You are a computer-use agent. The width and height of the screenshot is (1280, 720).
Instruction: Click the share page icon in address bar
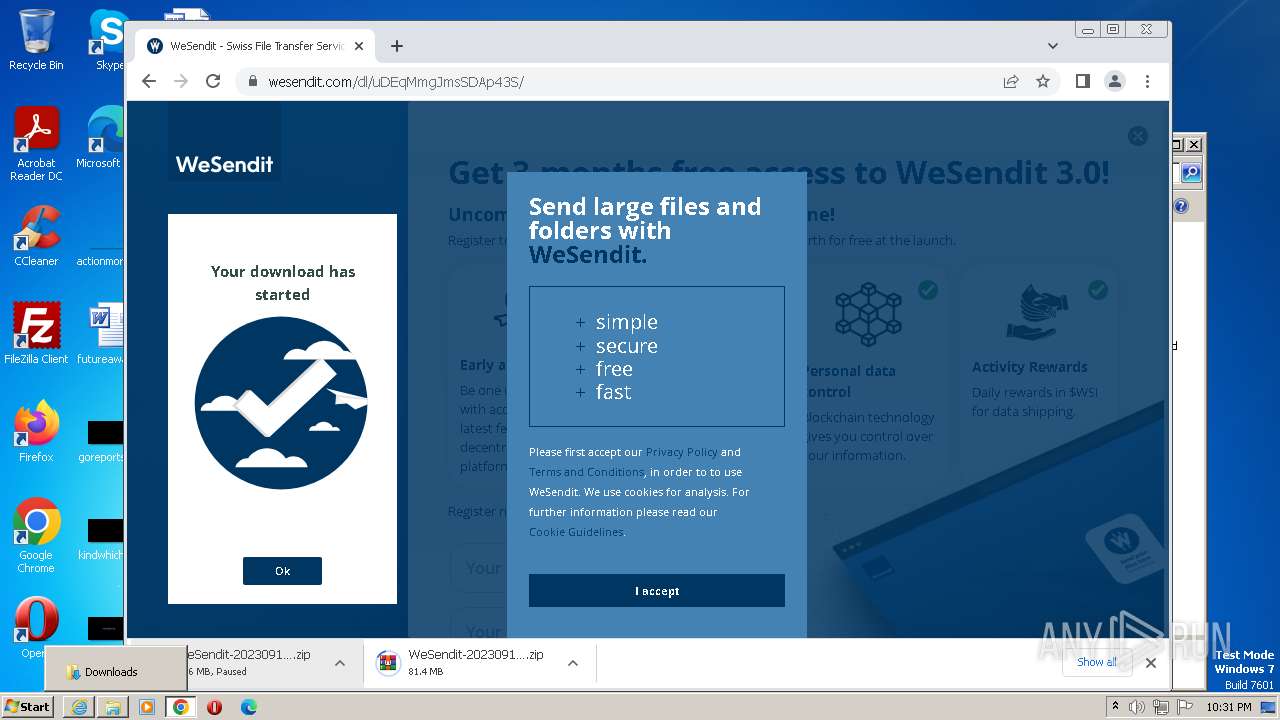pyautogui.click(x=1011, y=82)
